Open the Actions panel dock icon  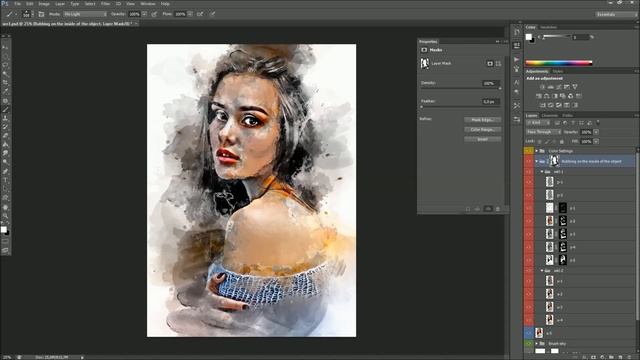517,60
